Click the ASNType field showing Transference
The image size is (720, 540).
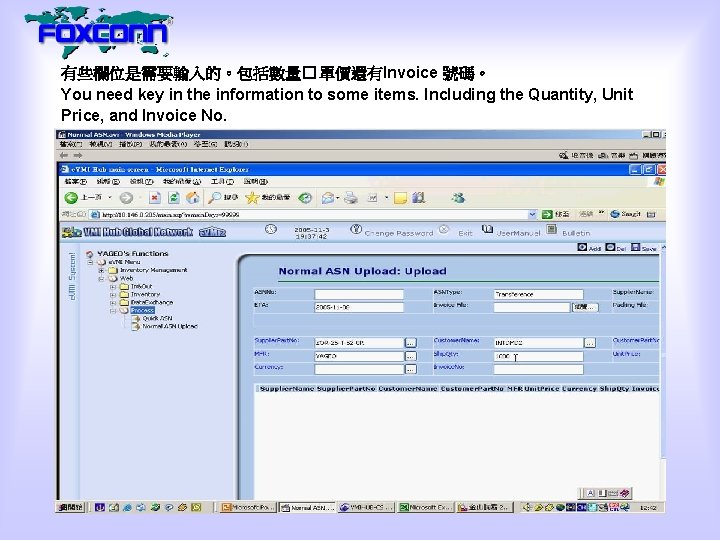pos(538,294)
